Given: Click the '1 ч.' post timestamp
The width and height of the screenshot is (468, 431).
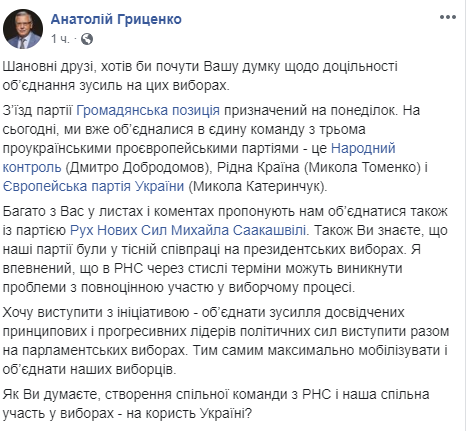Looking at the screenshot, I should pyautogui.click(x=60, y=39).
